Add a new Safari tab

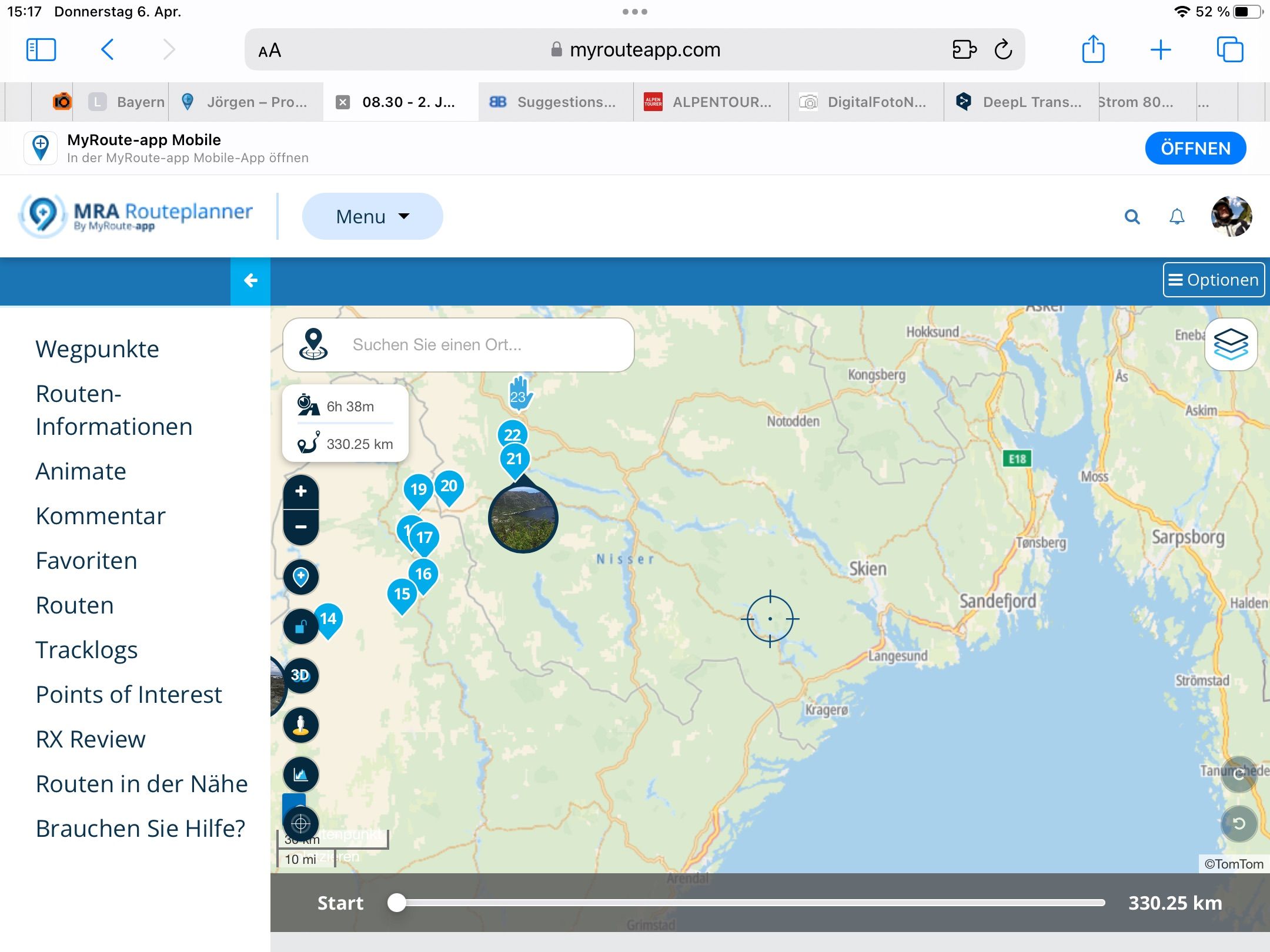1161,49
